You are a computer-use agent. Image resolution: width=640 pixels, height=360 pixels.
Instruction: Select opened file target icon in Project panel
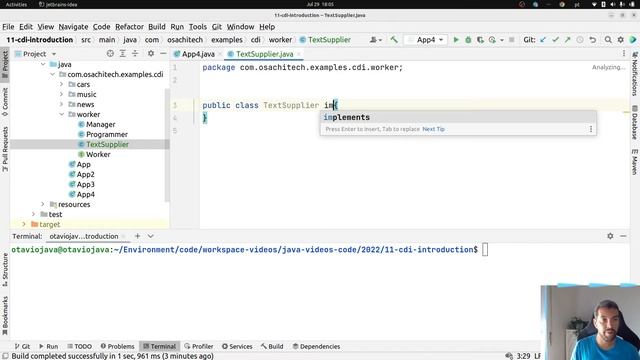pyautogui.click(x=110, y=53)
